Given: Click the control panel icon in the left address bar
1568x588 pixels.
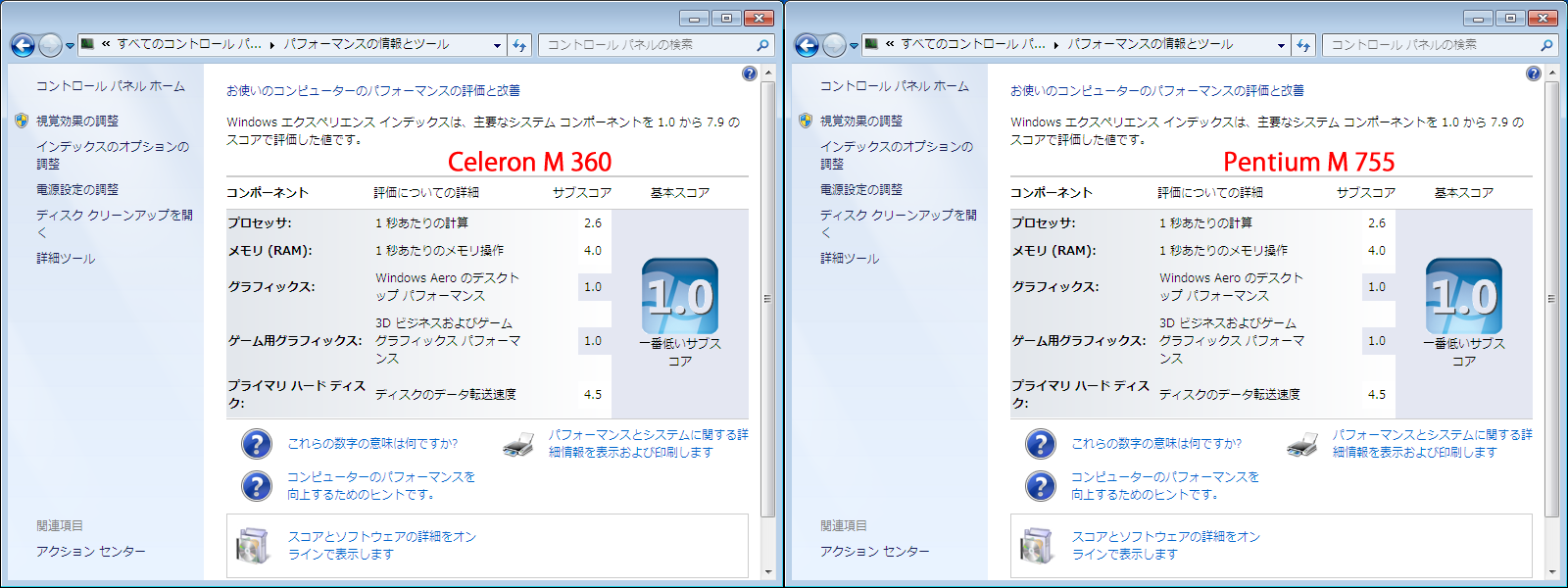Looking at the screenshot, I should click(88, 44).
